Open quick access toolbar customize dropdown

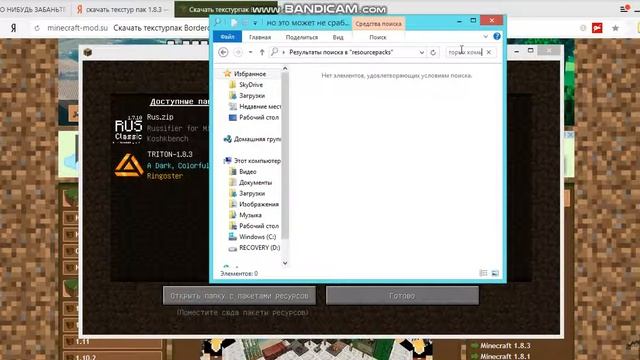click(x=255, y=23)
